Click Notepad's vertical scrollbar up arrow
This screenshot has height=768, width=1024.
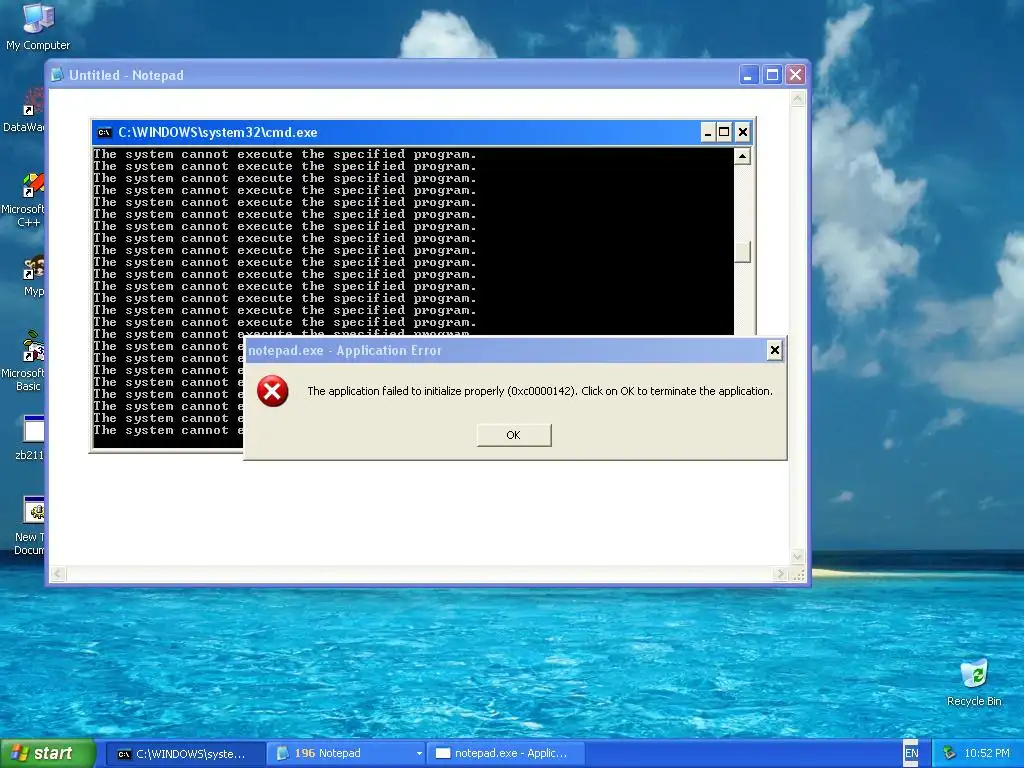coord(797,99)
